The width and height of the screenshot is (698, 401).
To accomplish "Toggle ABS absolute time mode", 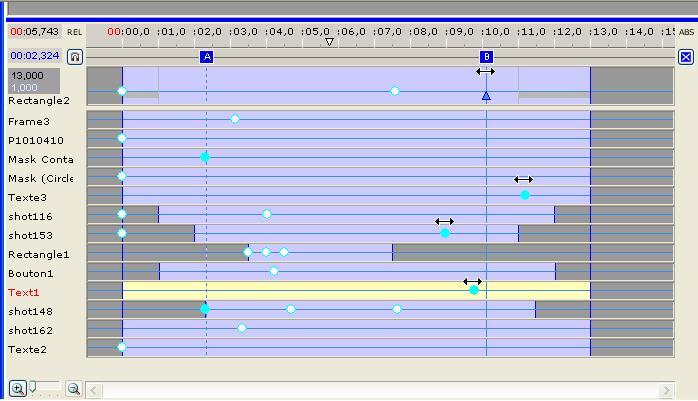I will [x=686, y=32].
